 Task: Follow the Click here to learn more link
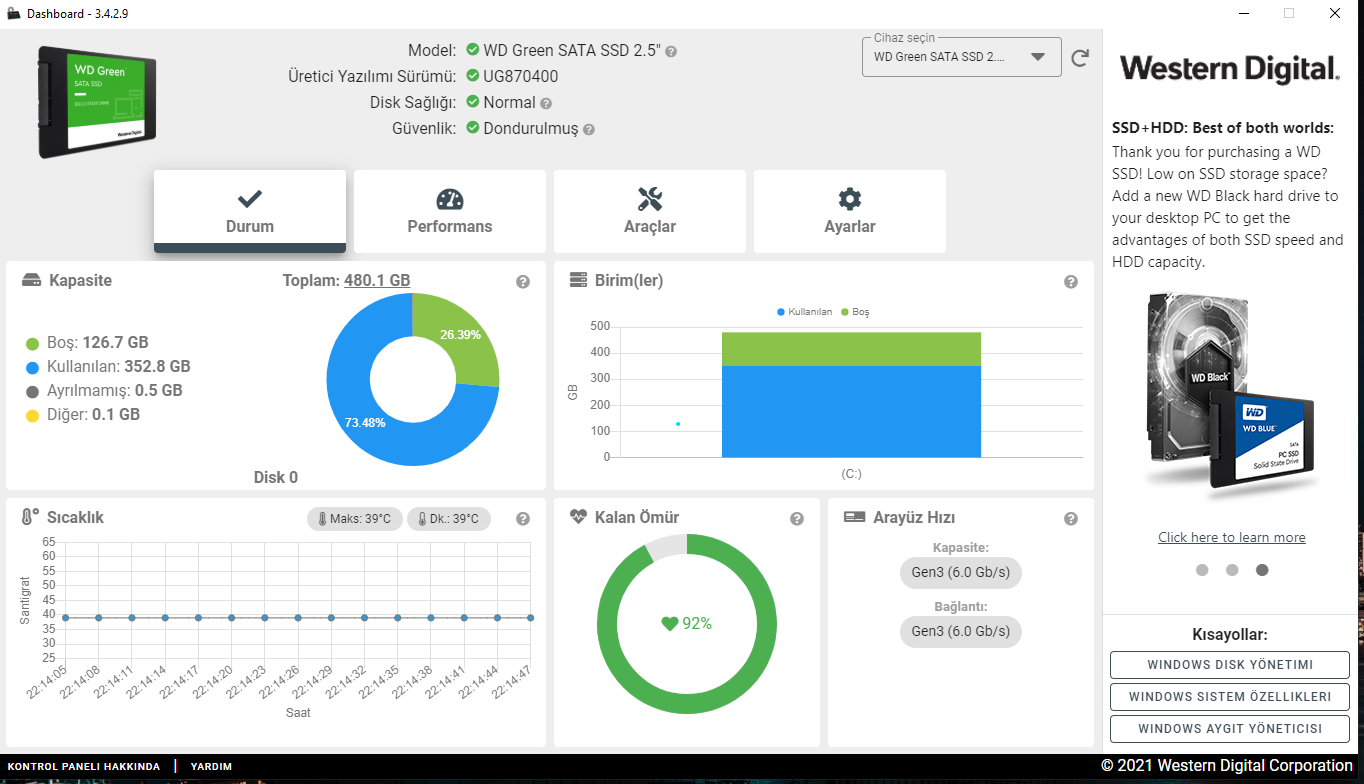pos(1232,537)
